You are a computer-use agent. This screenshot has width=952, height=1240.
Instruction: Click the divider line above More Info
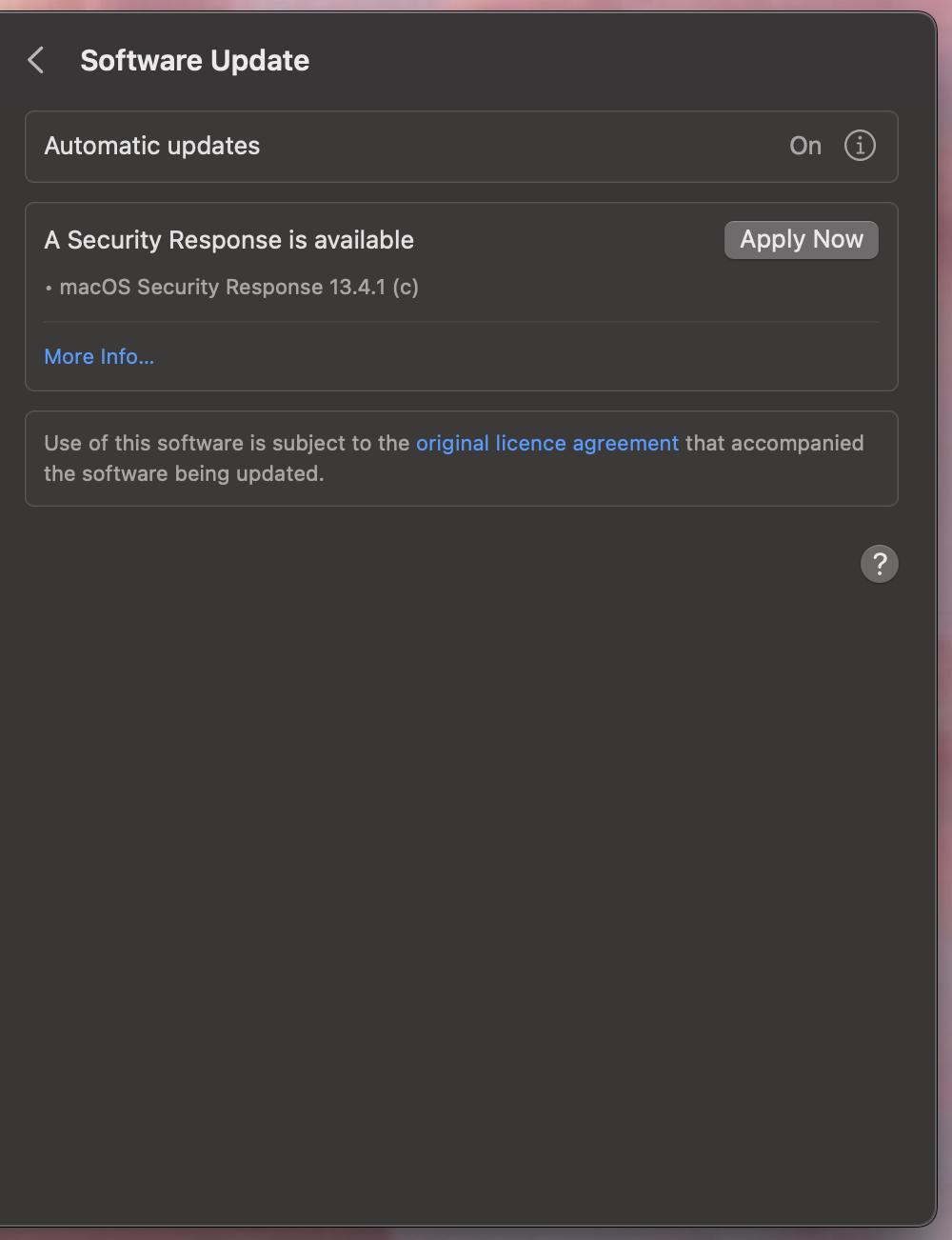[462, 322]
